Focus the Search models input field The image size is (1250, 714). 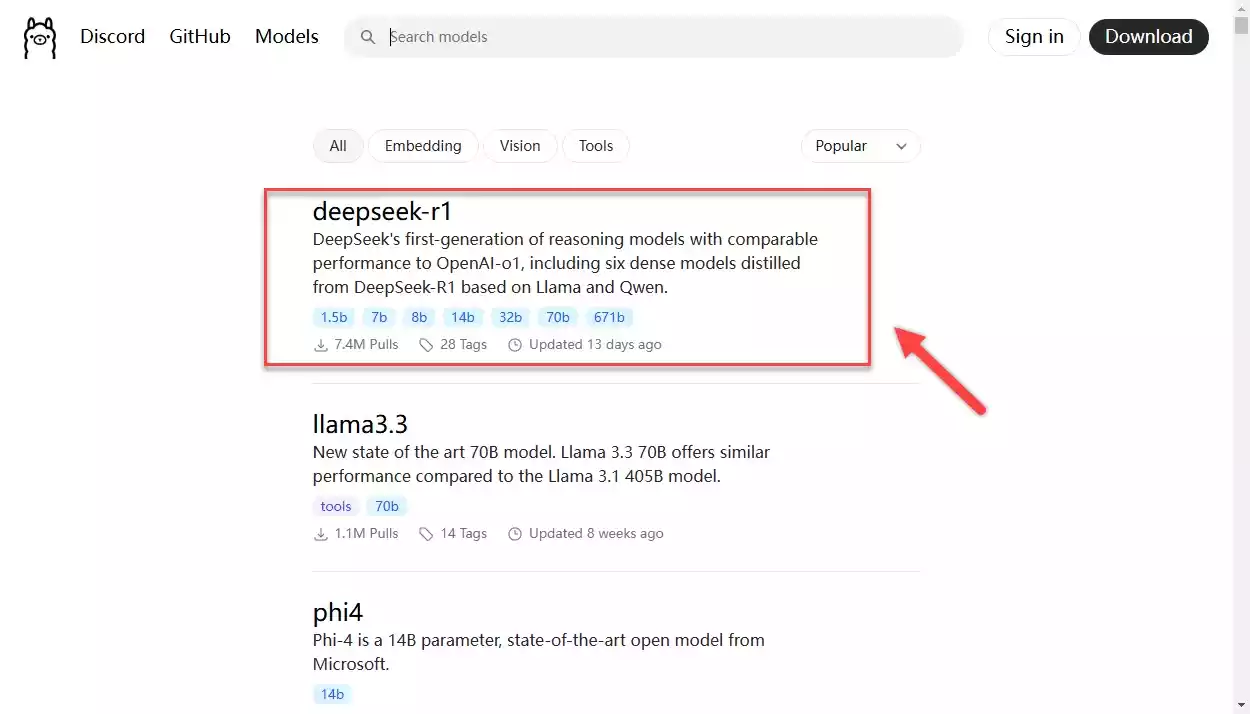[654, 37]
